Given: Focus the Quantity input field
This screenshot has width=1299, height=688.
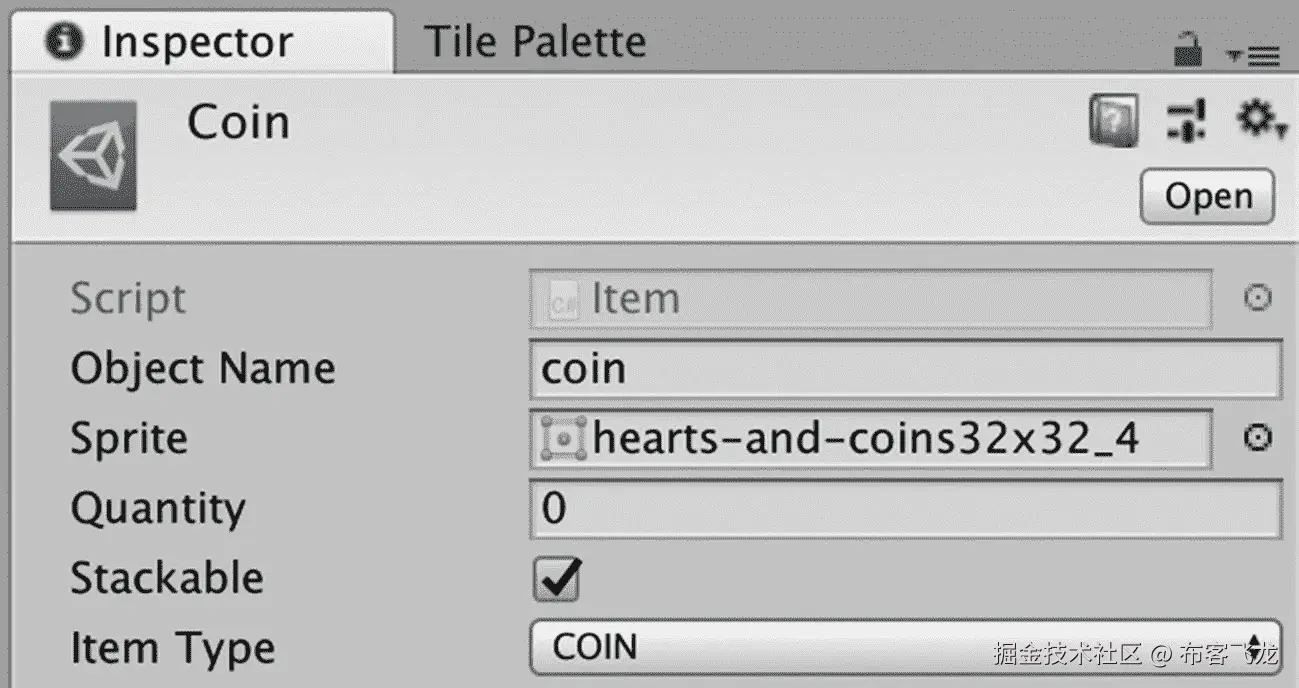Looking at the screenshot, I should tap(905, 509).
